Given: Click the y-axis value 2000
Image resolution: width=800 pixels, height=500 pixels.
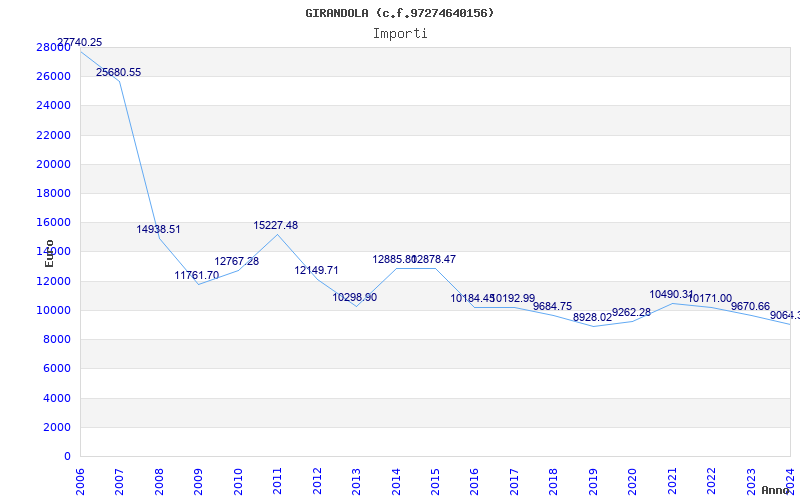Looking at the screenshot, I should 56,427.
